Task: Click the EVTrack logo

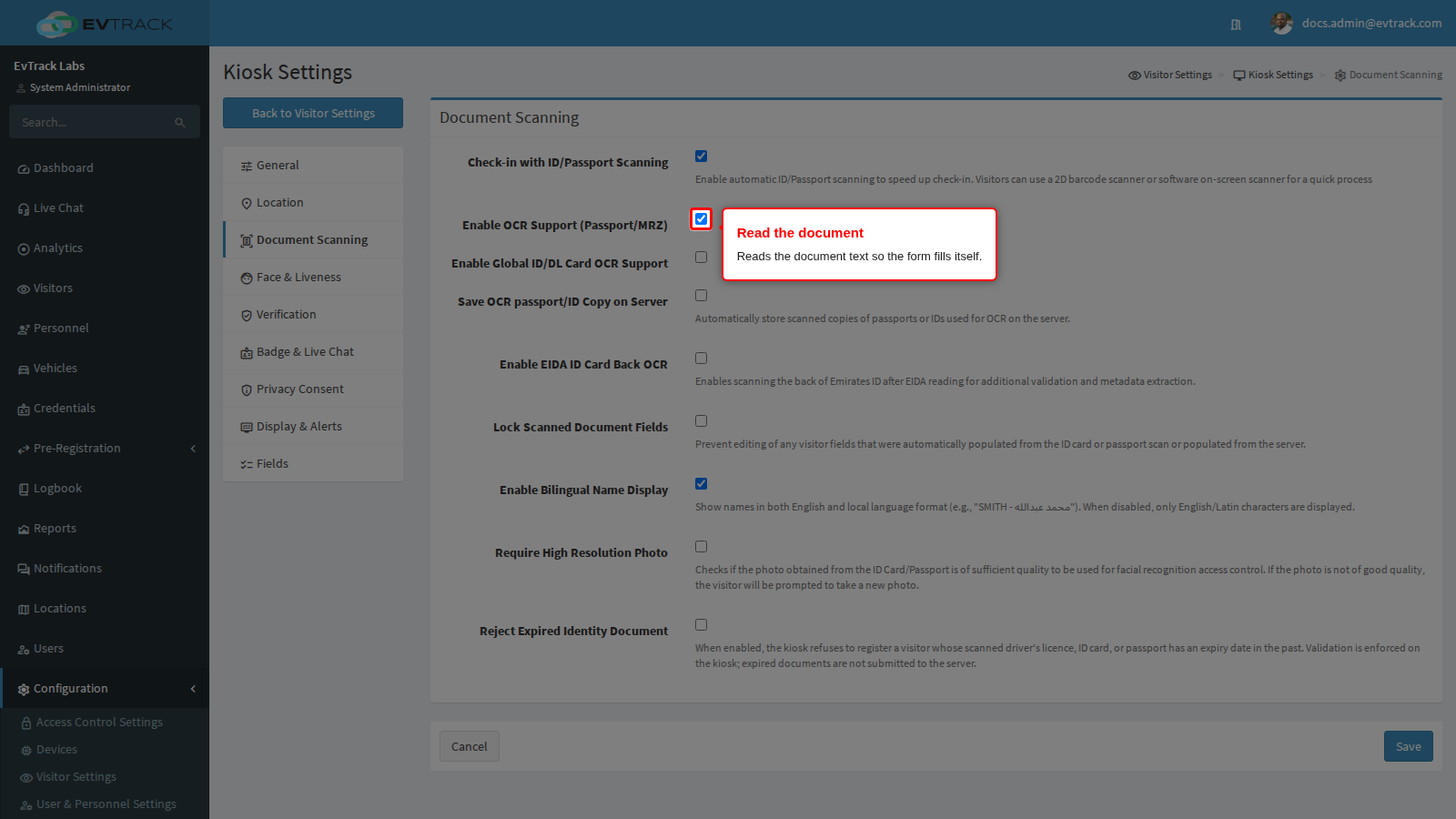Action: coord(105,24)
